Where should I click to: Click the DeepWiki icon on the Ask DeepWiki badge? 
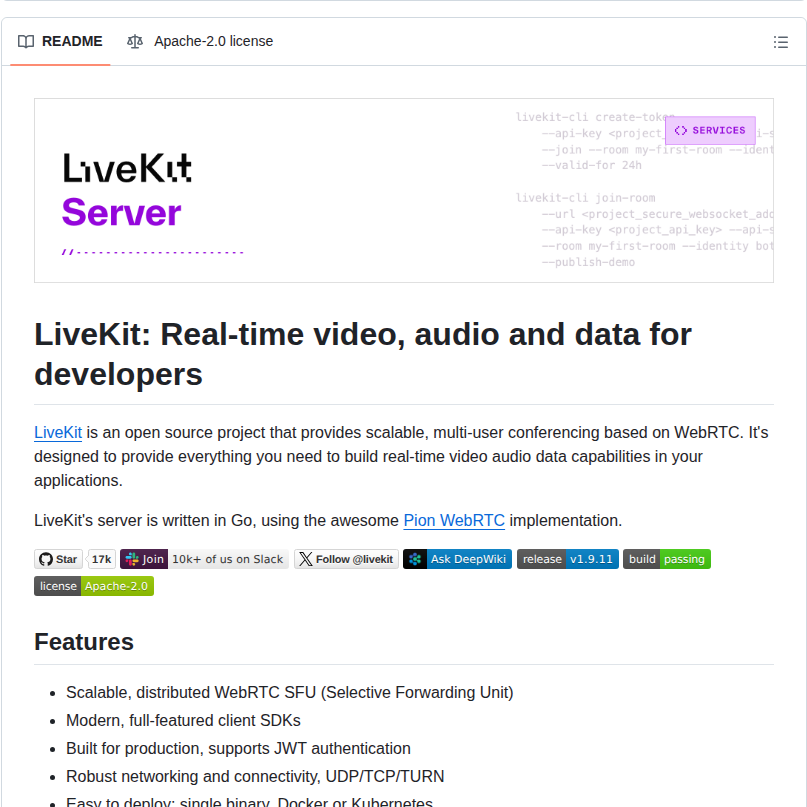tap(413, 559)
